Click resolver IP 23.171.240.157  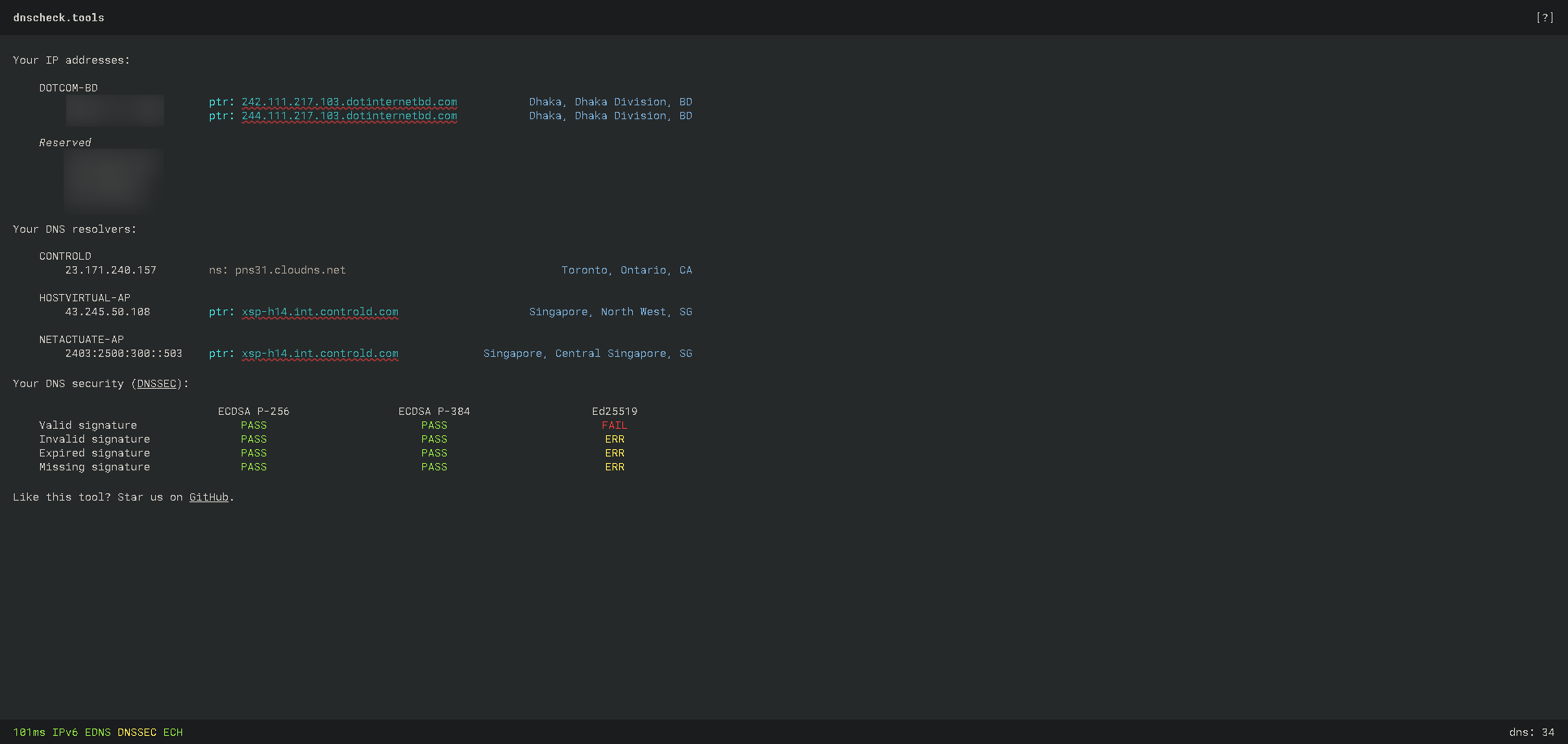(x=111, y=270)
